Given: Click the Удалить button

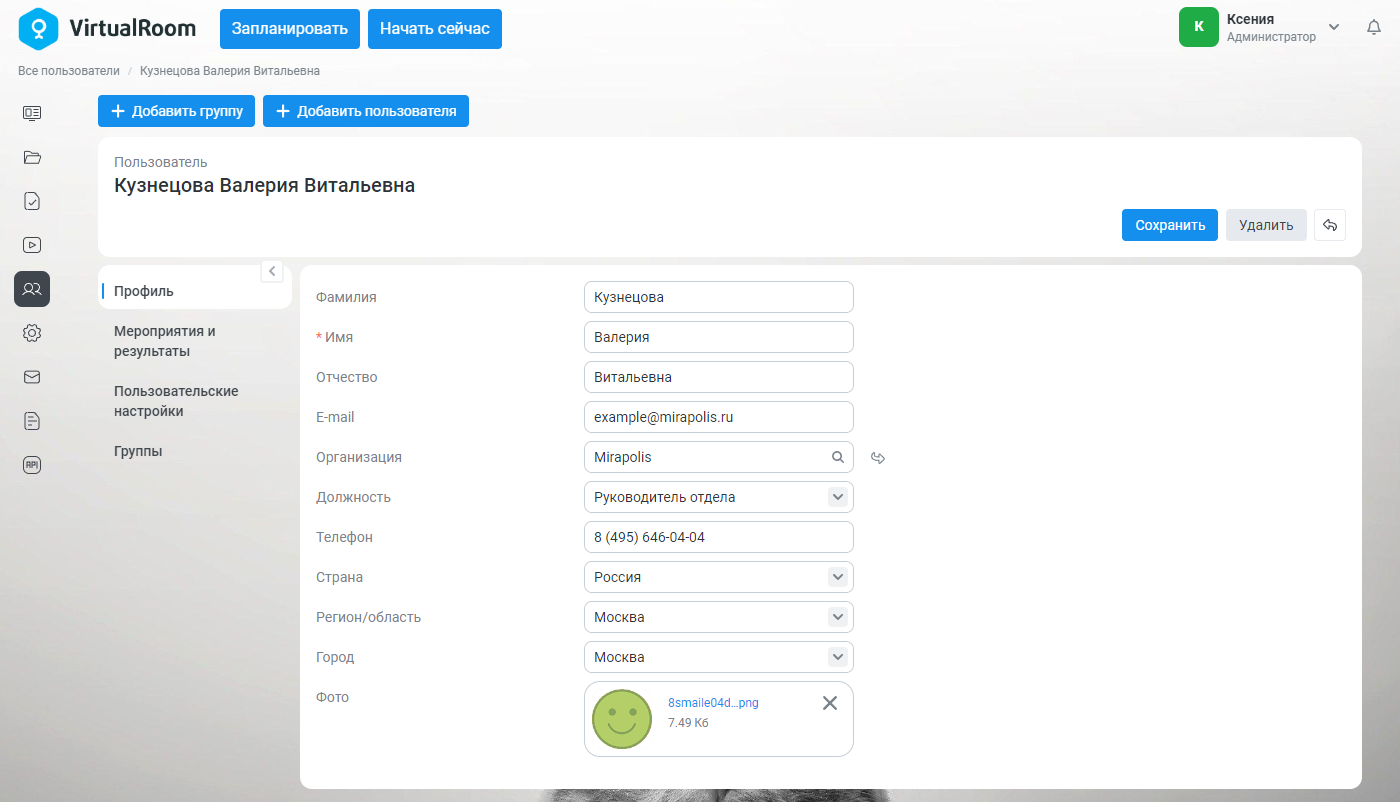Looking at the screenshot, I should tap(1266, 225).
